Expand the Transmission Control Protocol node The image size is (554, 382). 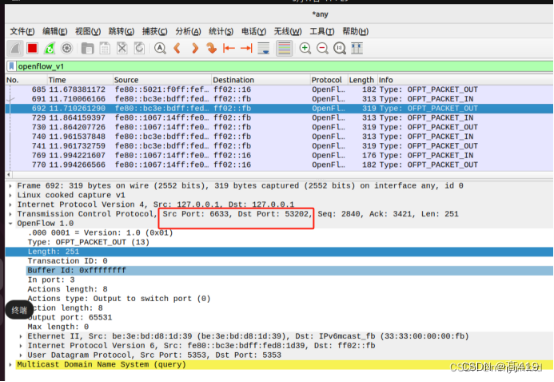(x=10, y=214)
